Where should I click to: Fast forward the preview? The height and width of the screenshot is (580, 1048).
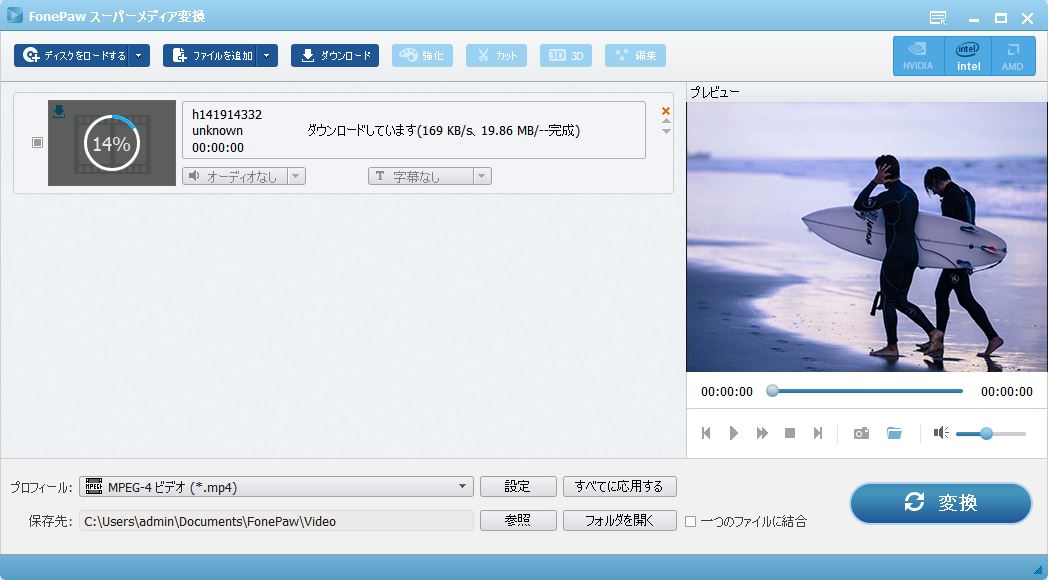click(762, 433)
